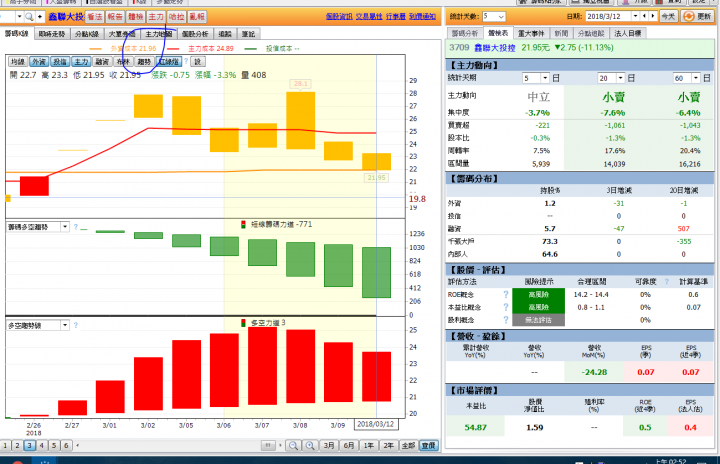The width and height of the screenshot is (720, 464).
Task: Click help icon next to 本益比概念
Action: pyautogui.click(x=506, y=307)
